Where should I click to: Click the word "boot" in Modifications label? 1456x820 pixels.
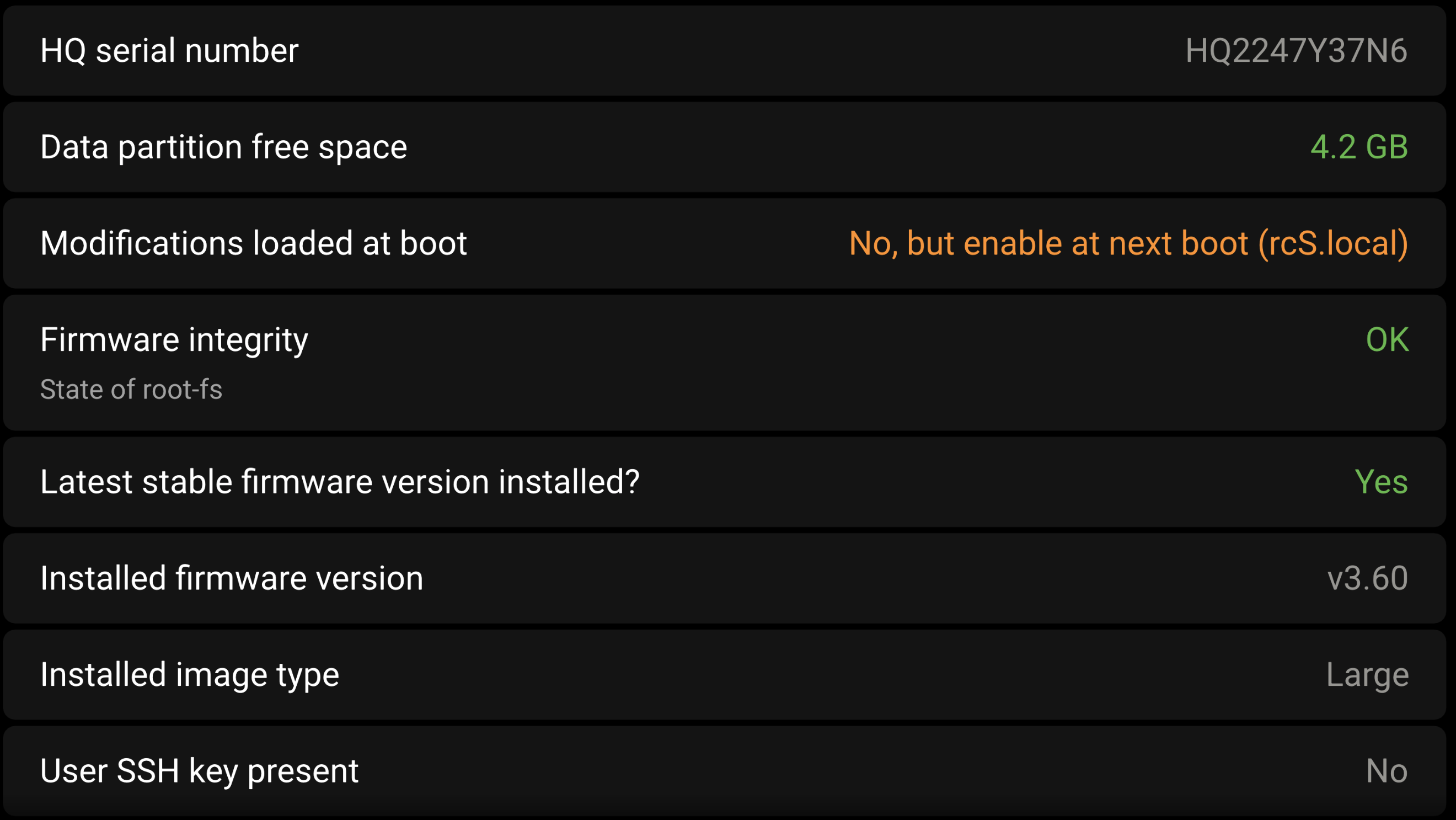tap(433, 243)
